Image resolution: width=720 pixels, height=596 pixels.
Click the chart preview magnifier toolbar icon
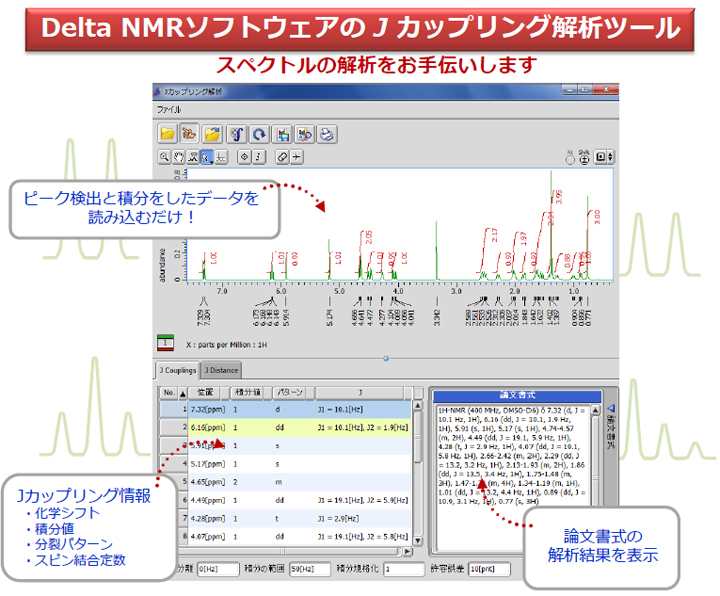coord(304,134)
